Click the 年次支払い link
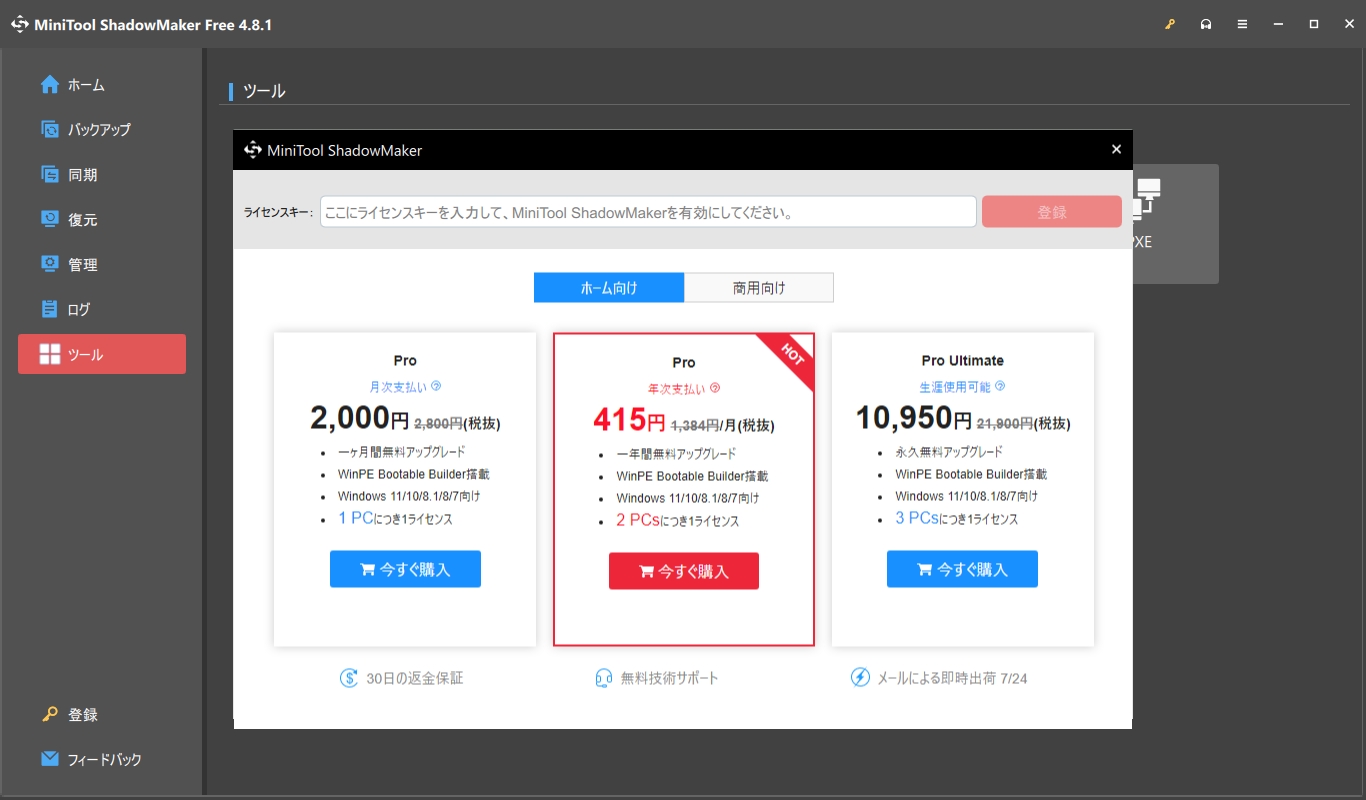Screen dimensions: 1366x800 (x=677, y=389)
